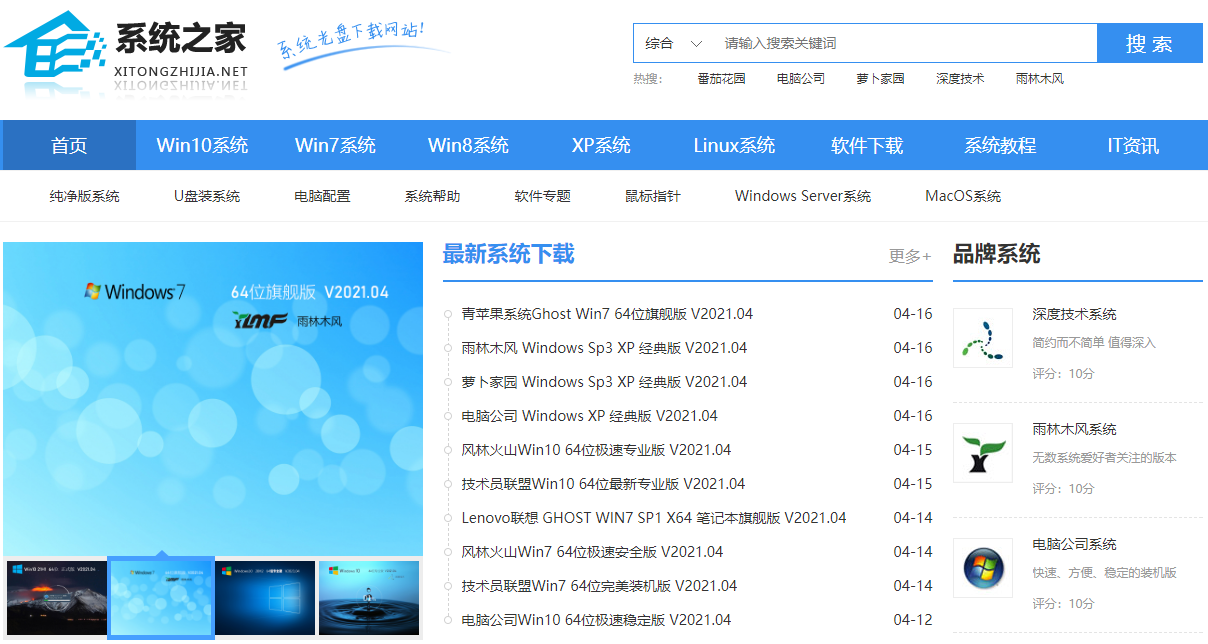
Task: Click the 更多+ link for latest systems
Action: [x=910, y=256]
